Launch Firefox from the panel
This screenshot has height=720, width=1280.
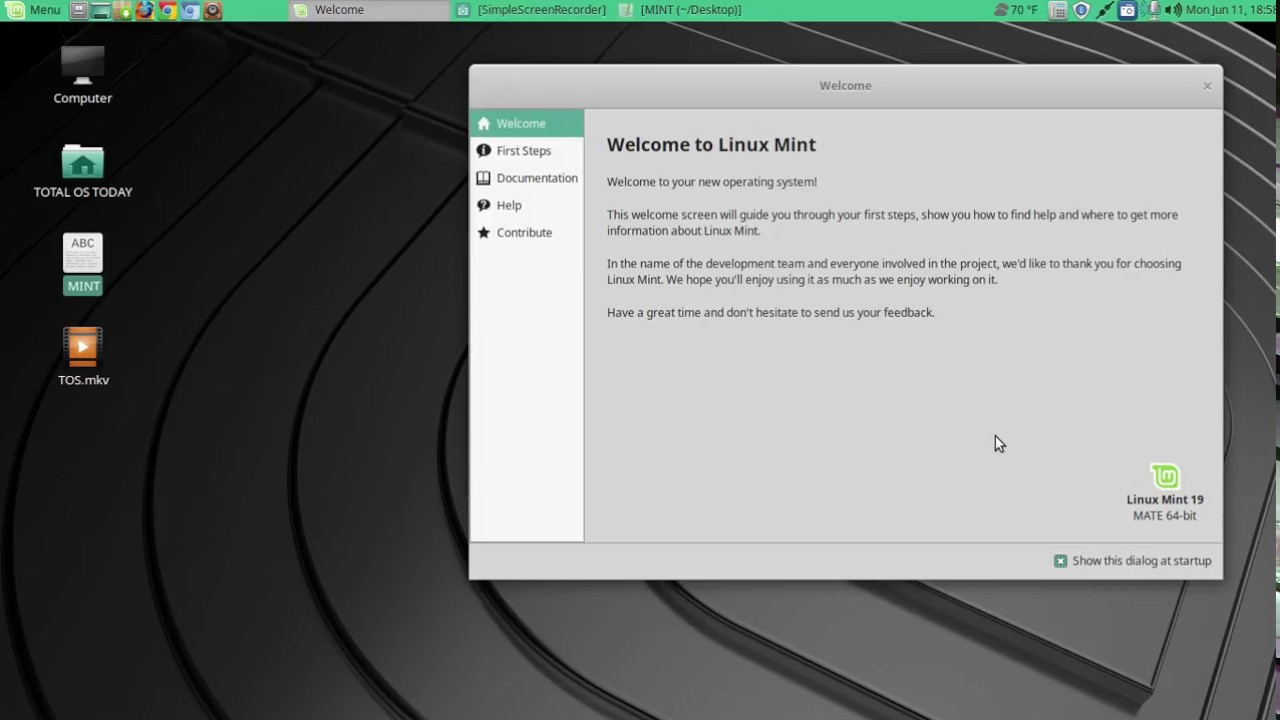pos(145,10)
